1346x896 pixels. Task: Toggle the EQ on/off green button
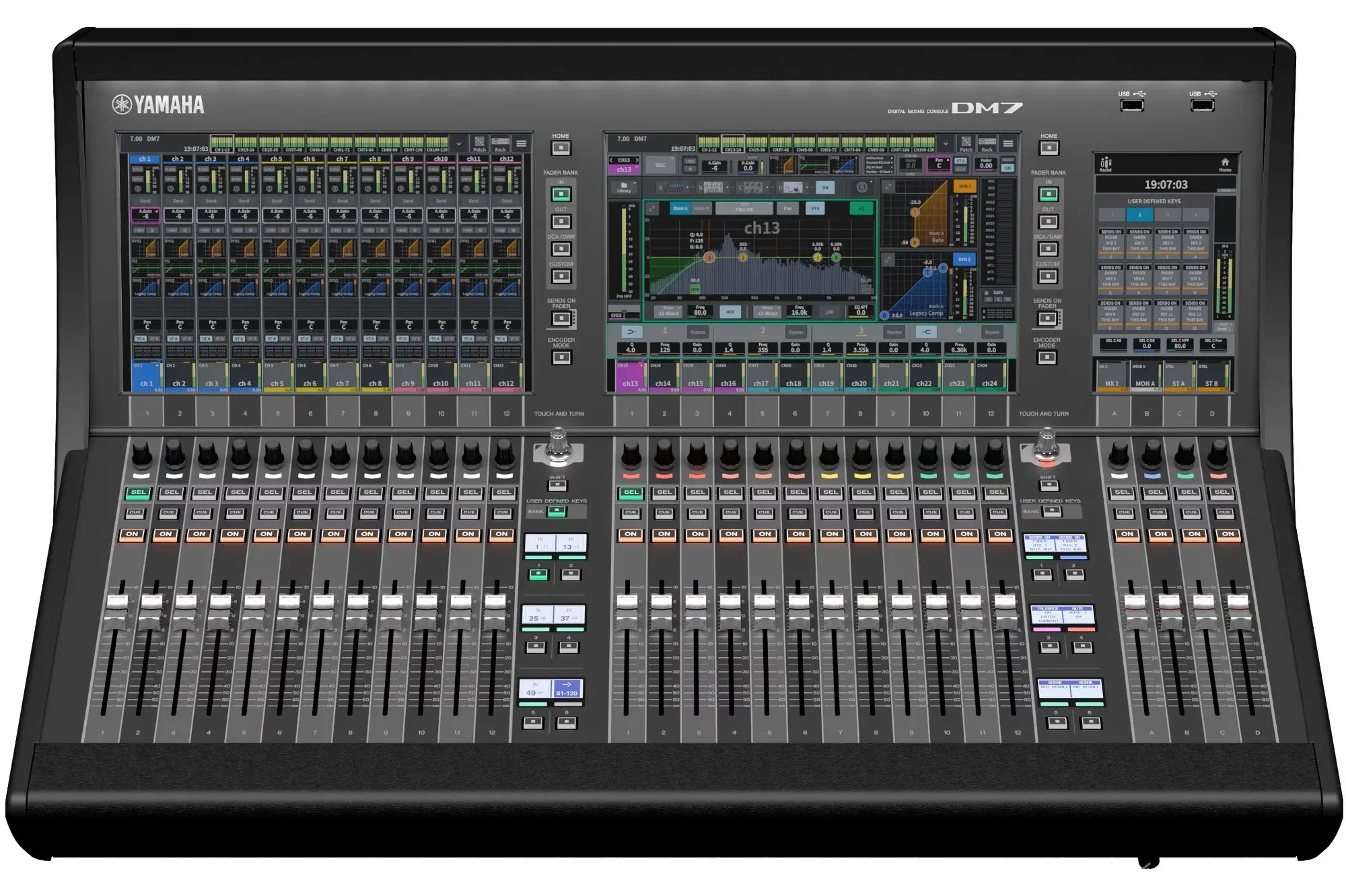(861, 209)
